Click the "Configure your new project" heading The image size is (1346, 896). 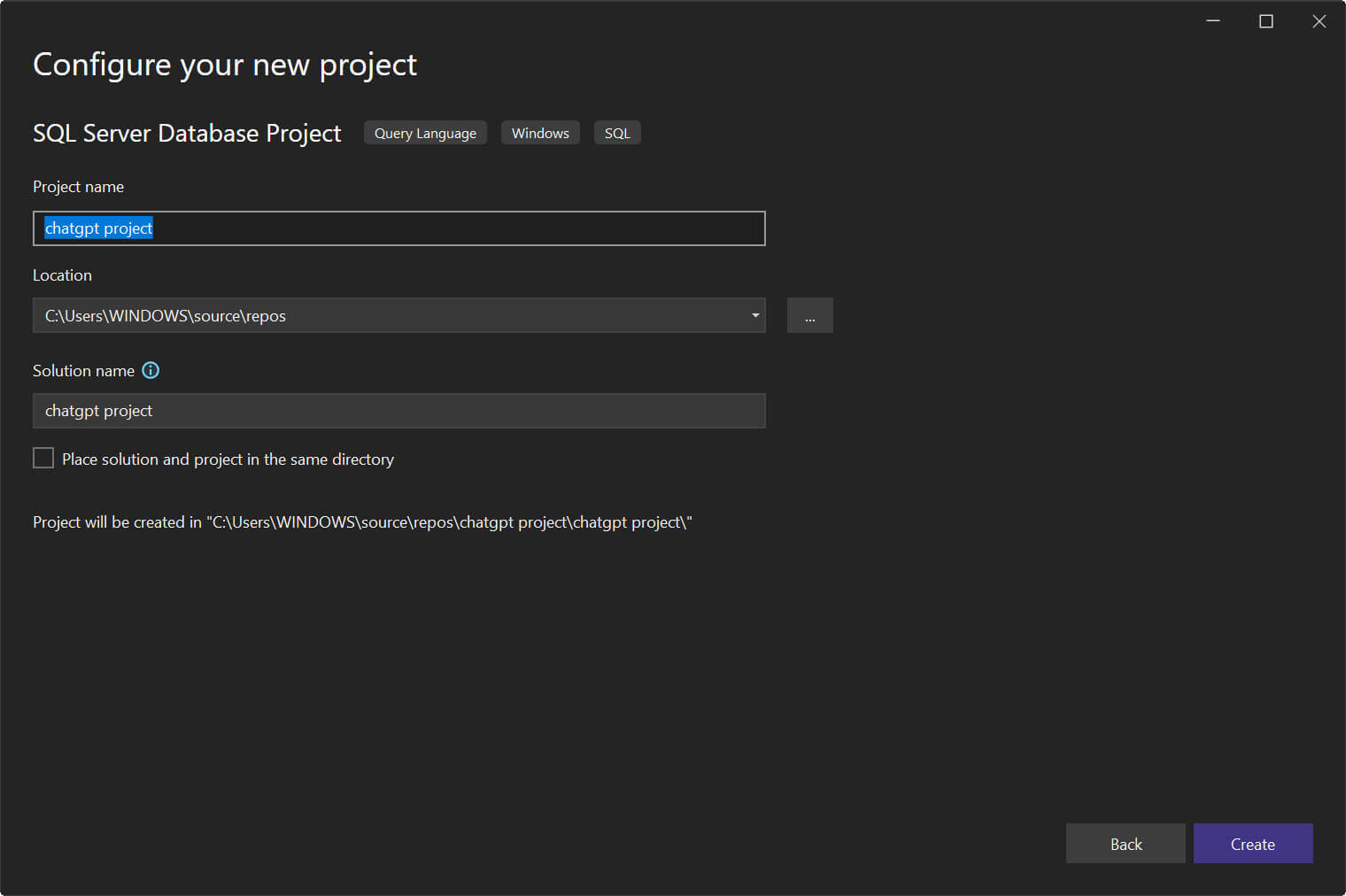pyautogui.click(x=225, y=66)
